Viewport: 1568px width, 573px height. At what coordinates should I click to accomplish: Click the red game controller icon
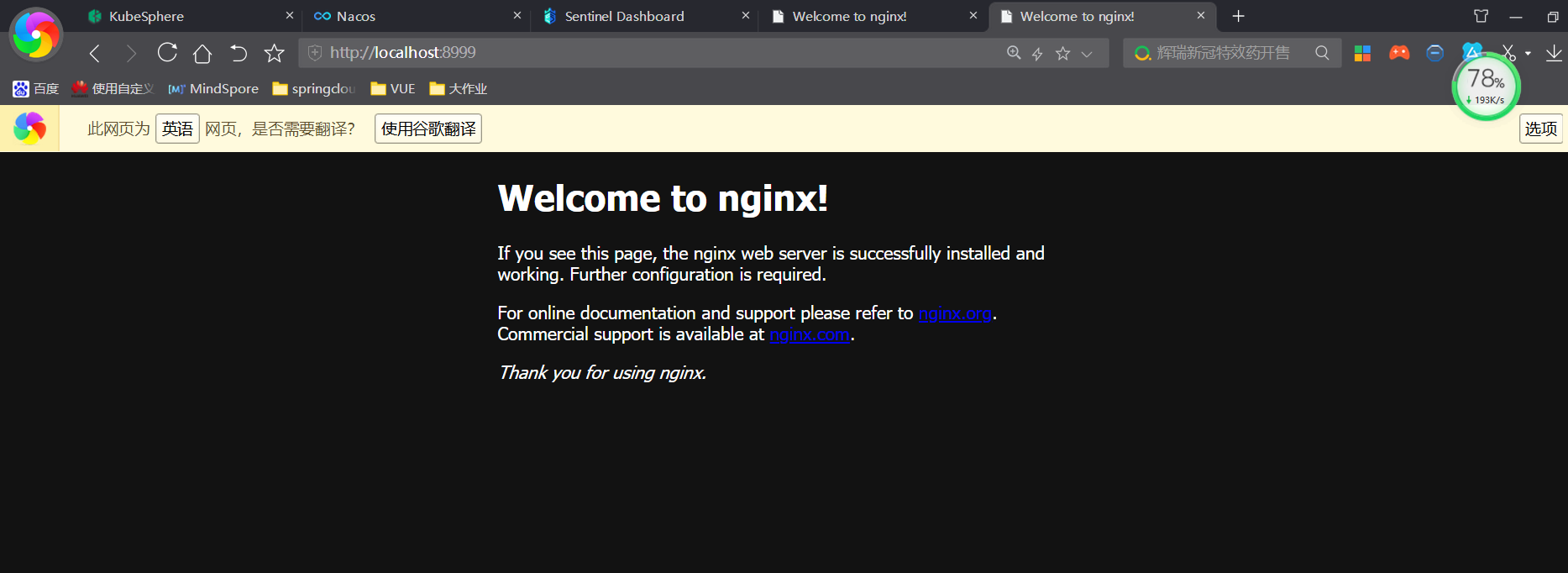pos(1398,53)
